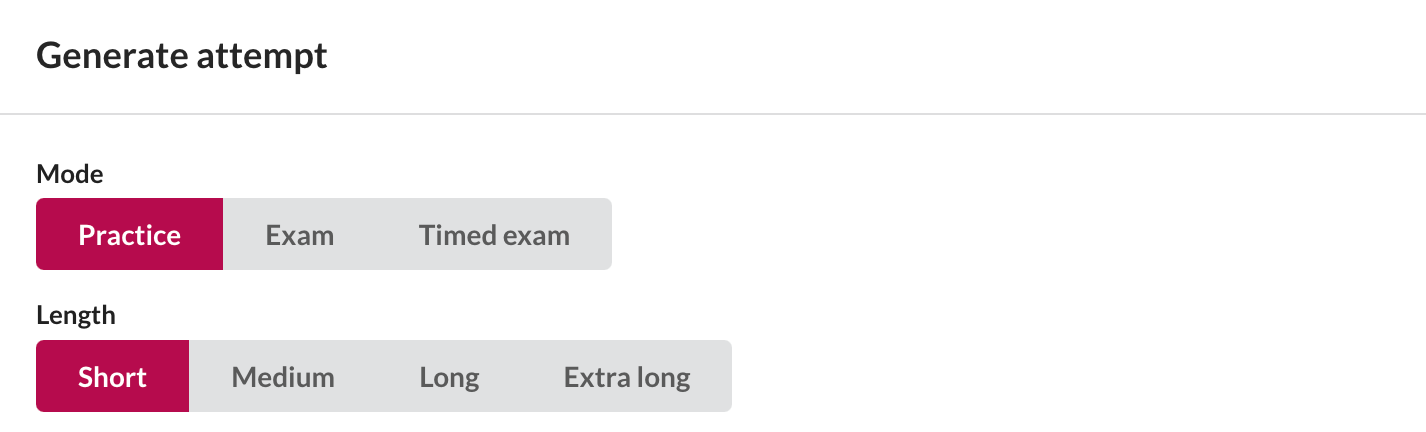Toggle the highlighted Short button
The image size is (1426, 432).
pyautogui.click(x=113, y=377)
